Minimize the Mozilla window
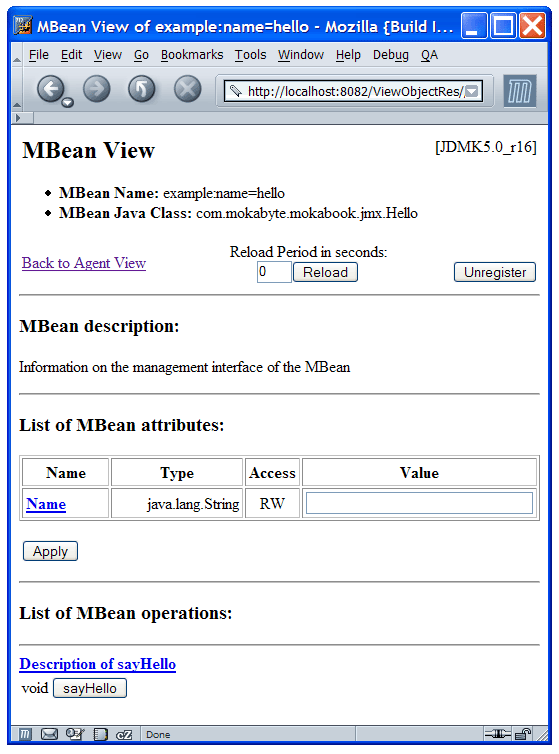 (x=474, y=26)
